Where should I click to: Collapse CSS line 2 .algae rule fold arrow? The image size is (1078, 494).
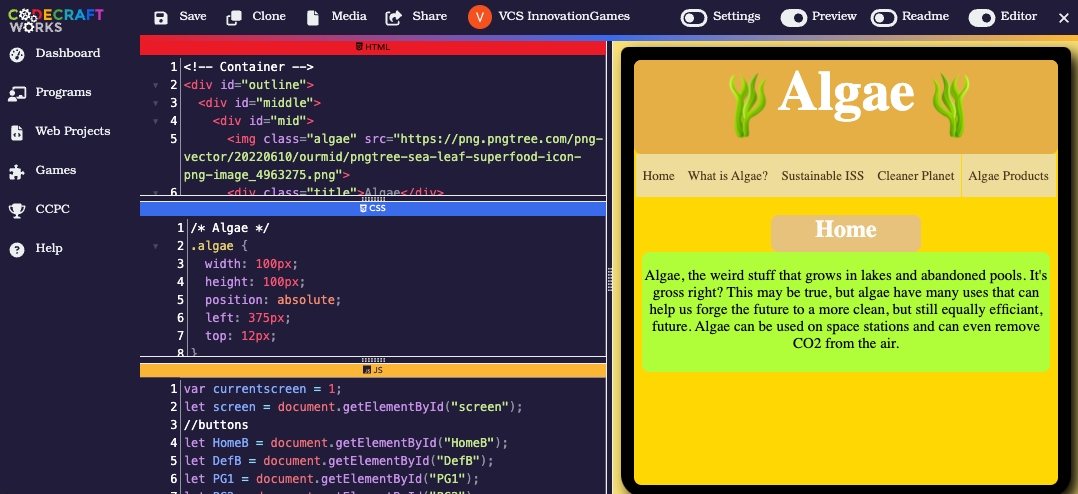coord(155,246)
